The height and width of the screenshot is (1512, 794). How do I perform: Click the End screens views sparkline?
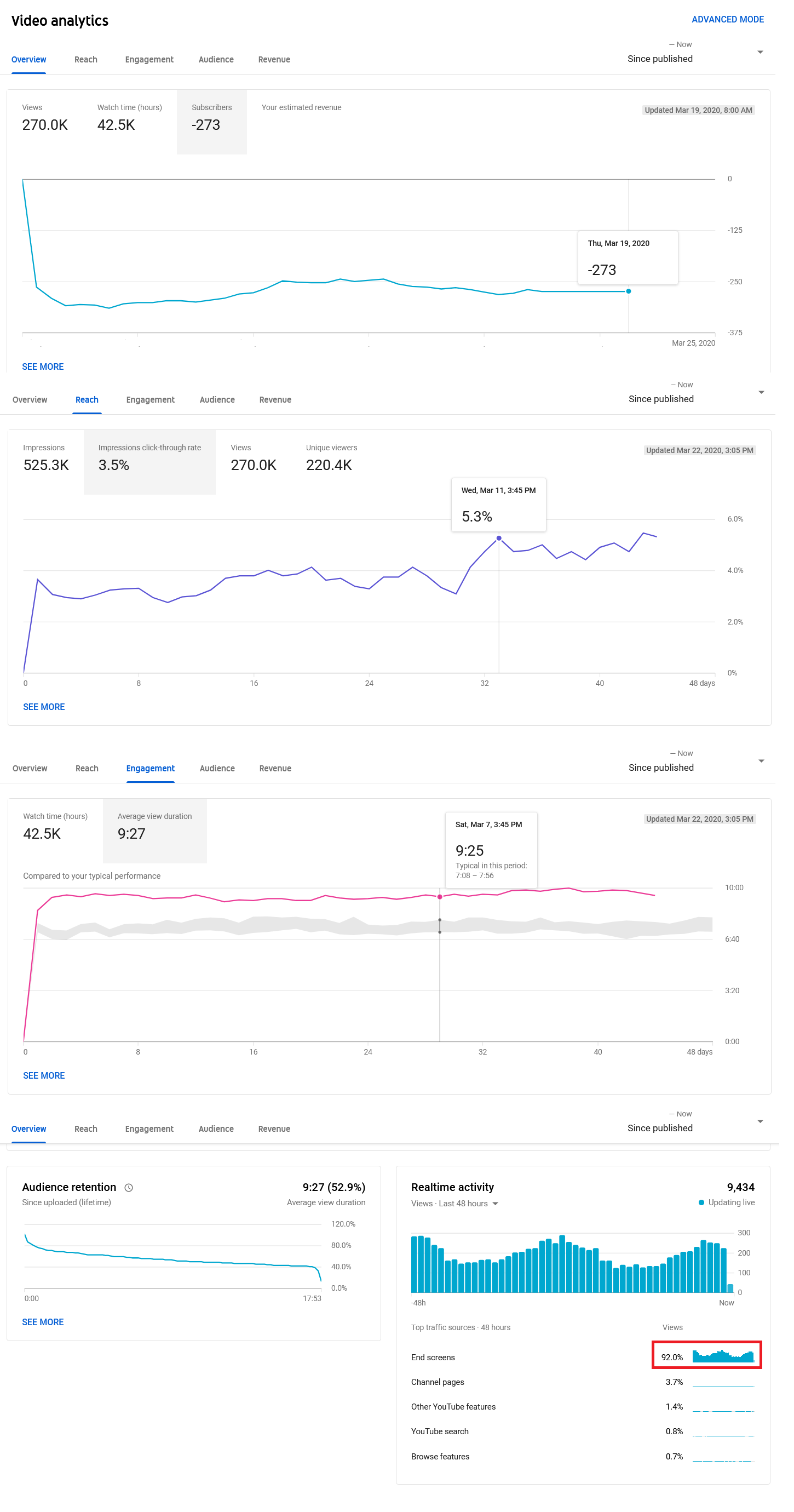click(723, 1356)
